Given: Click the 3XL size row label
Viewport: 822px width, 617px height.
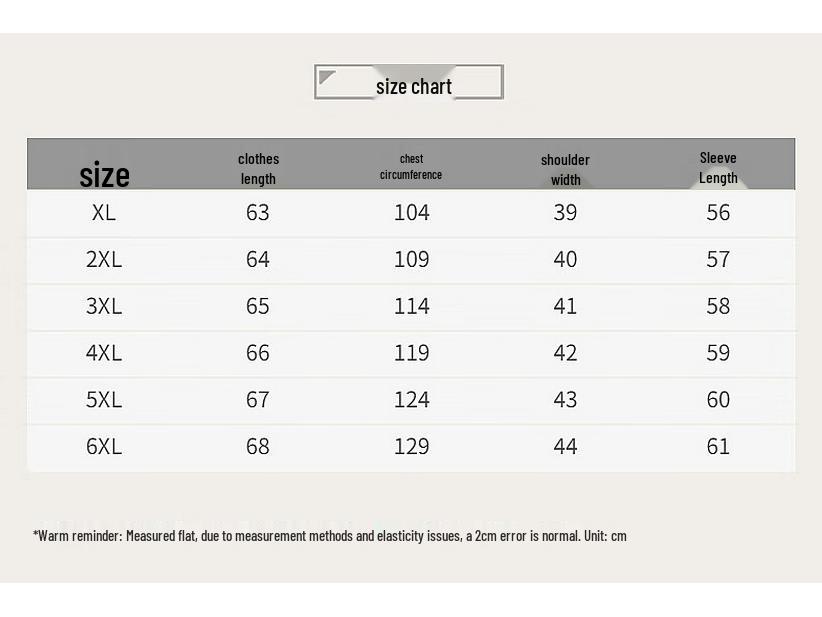Looking at the screenshot, I should [x=104, y=306].
